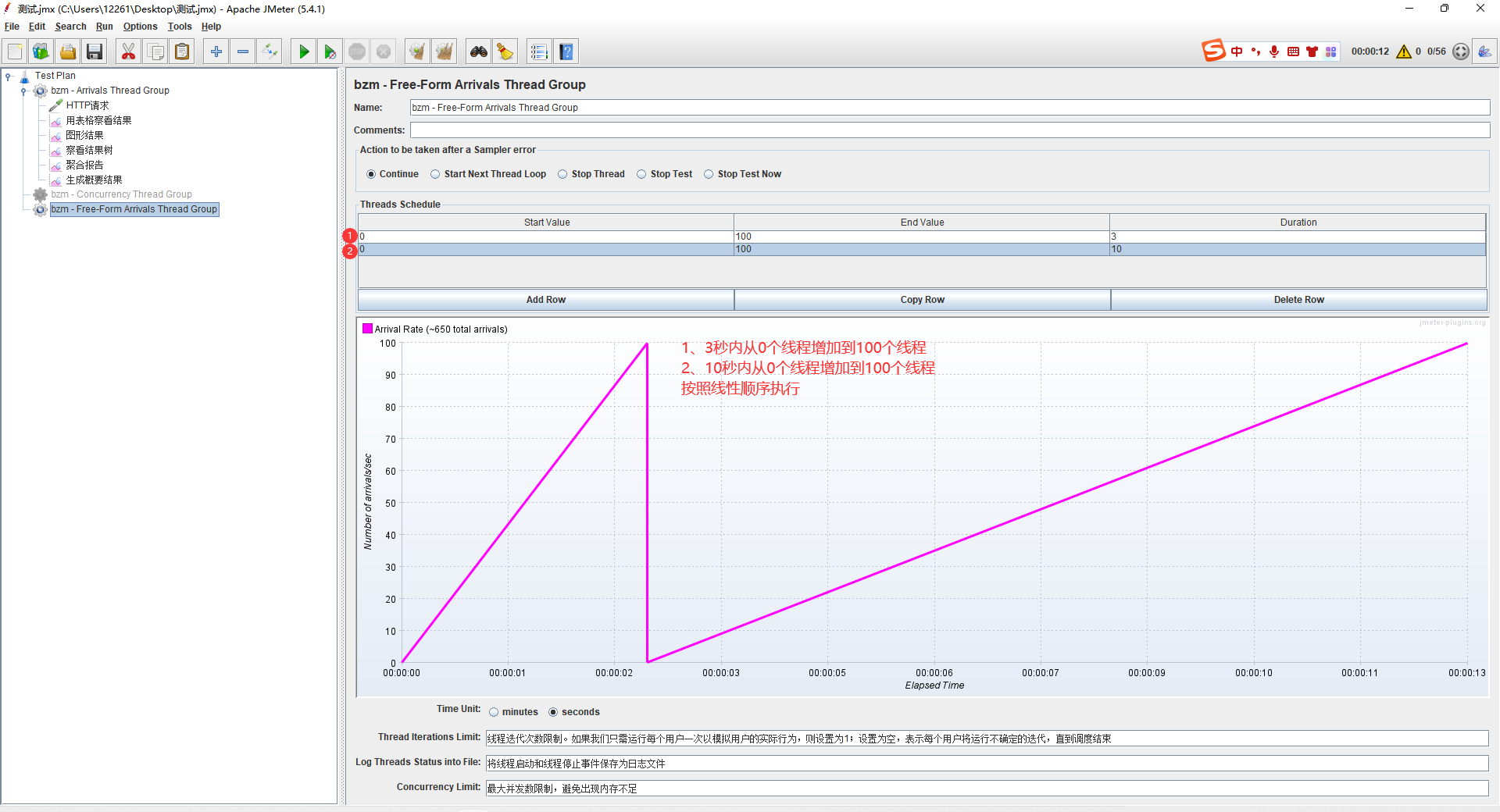Click the Thread Iterations Limit field
Screen dimensions: 1500x812
coord(987,739)
